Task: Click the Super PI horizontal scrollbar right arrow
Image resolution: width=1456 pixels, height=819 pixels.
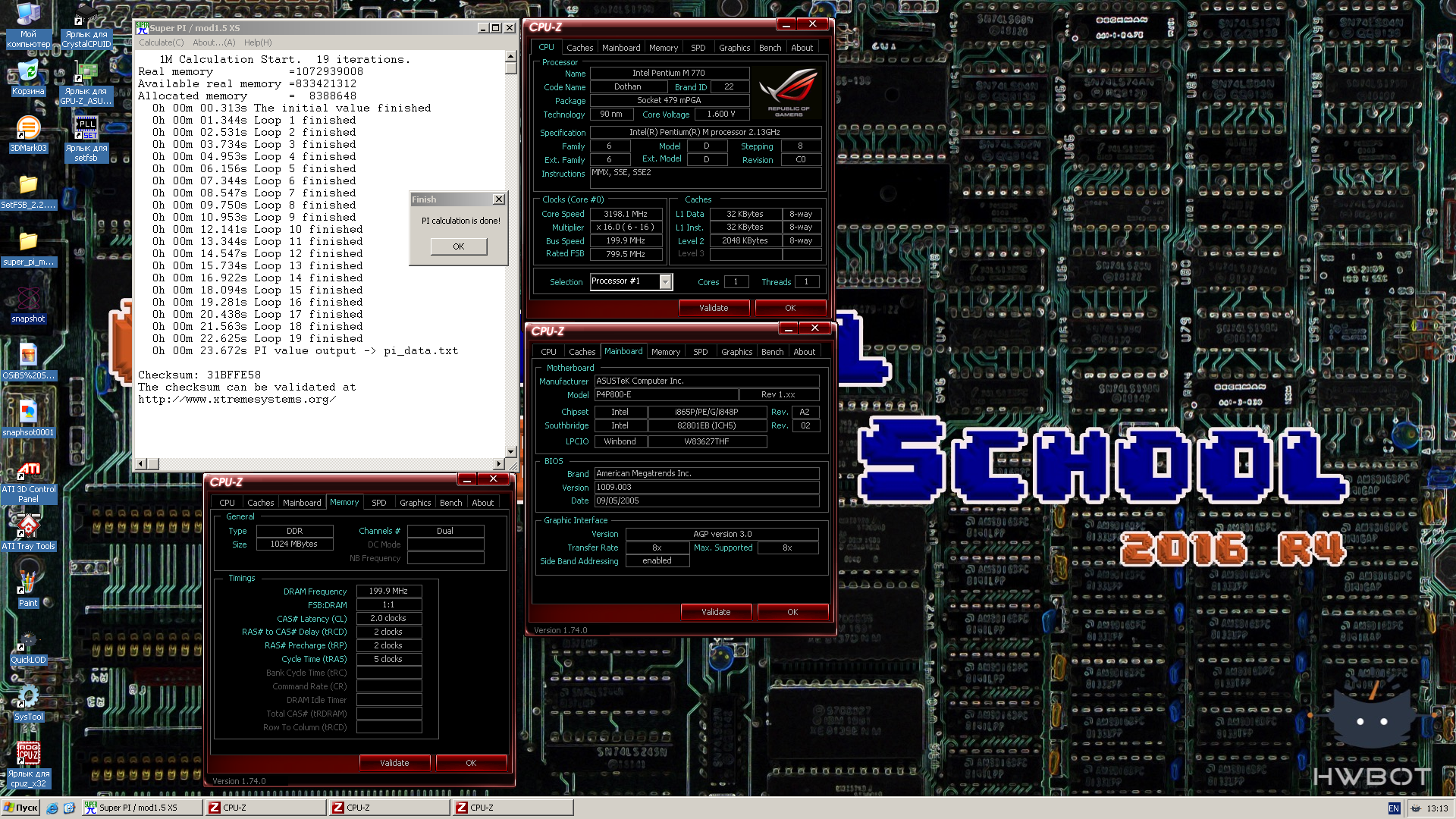Action: pyautogui.click(x=498, y=463)
